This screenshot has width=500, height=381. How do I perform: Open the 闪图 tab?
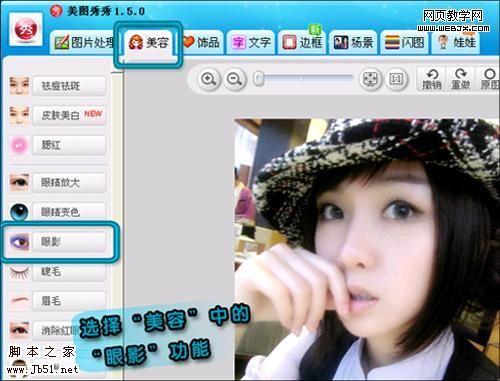tap(404, 42)
